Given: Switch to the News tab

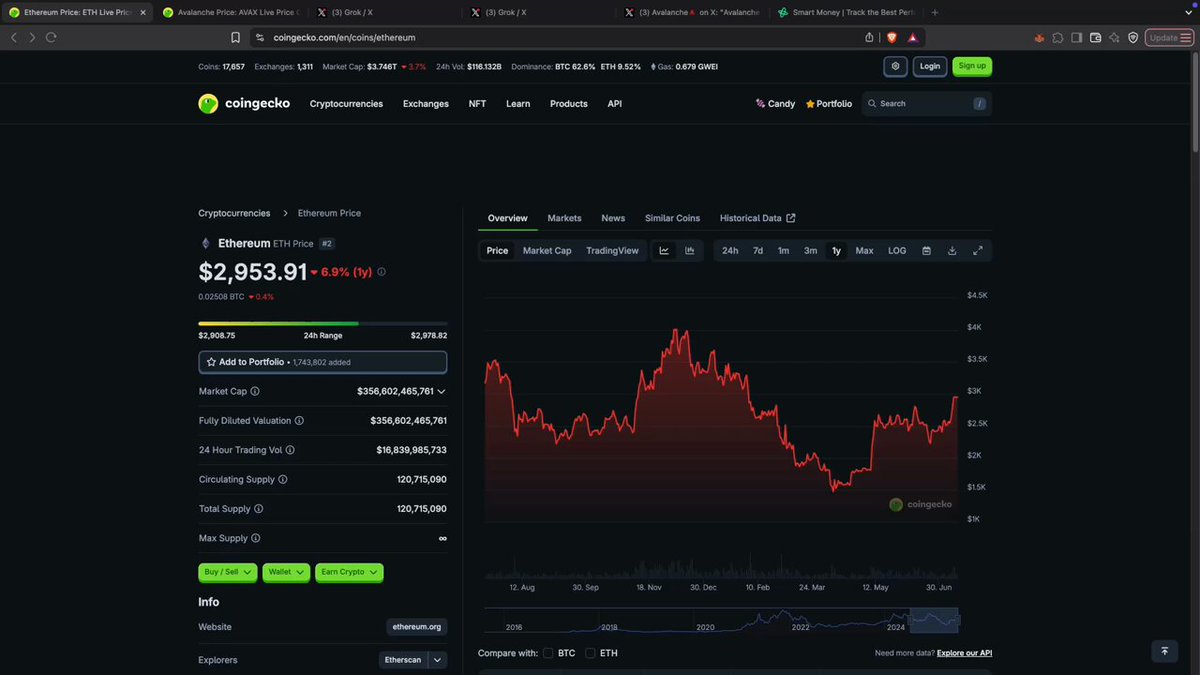Looking at the screenshot, I should [x=613, y=218].
